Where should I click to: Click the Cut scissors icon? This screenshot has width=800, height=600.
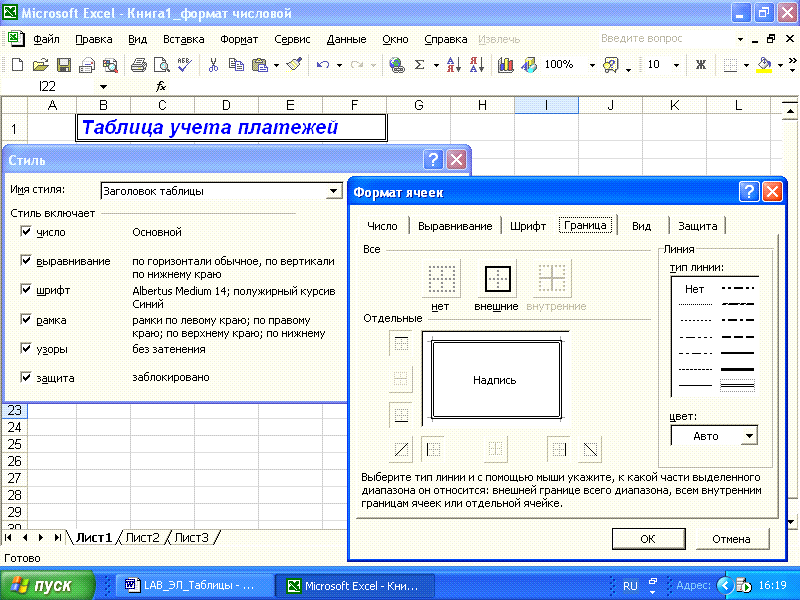213,65
